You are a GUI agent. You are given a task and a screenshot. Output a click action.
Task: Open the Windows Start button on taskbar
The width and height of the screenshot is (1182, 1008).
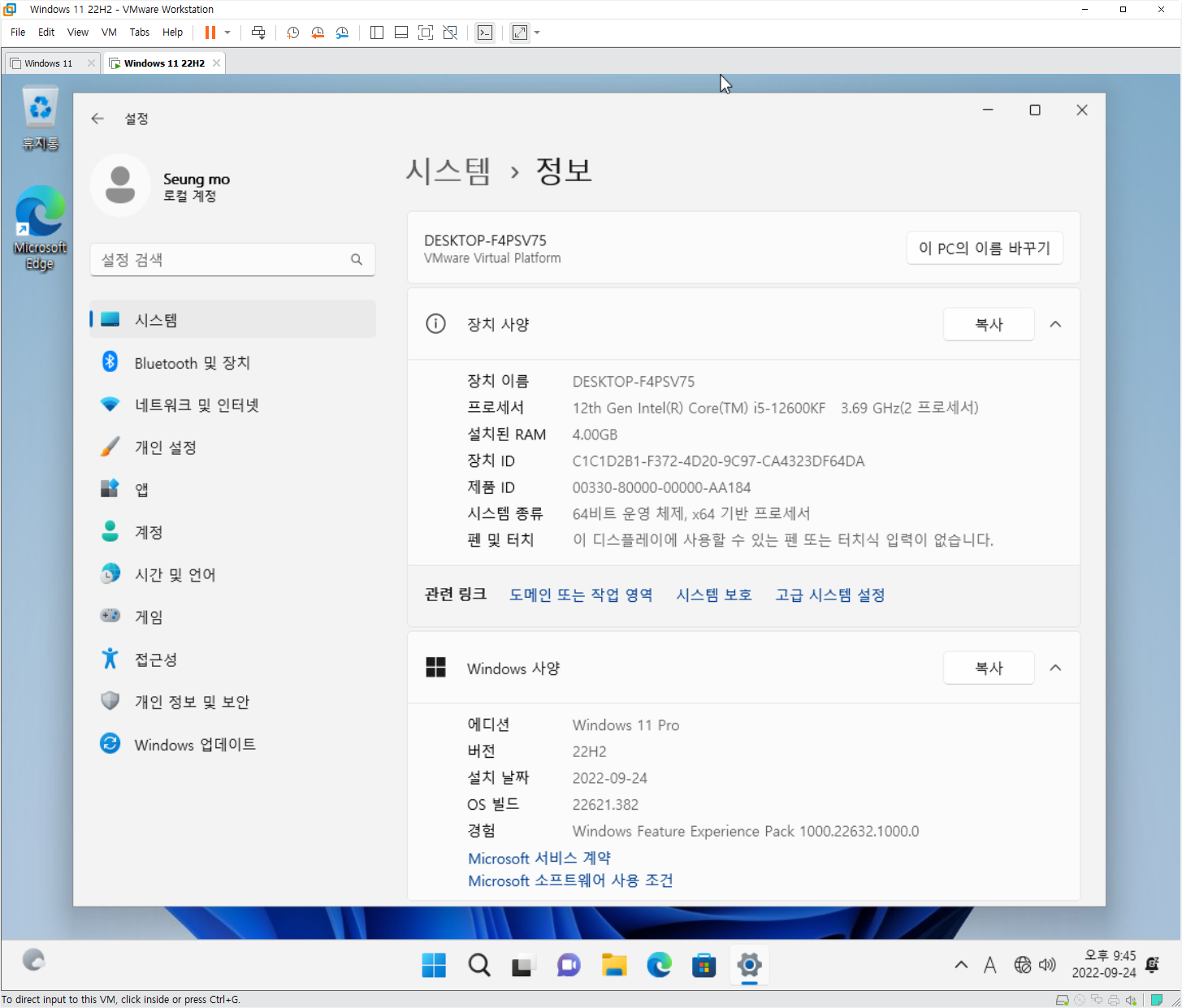[x=434, y=965]
